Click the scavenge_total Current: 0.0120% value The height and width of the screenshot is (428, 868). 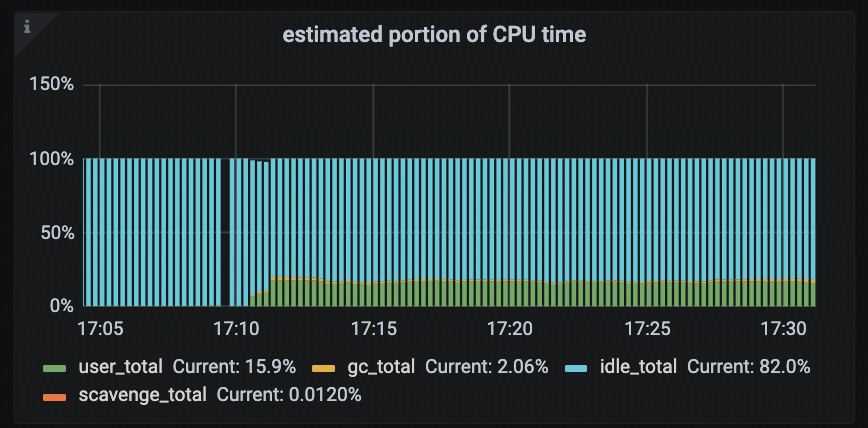pyautogui.click(x=289, y=395)
